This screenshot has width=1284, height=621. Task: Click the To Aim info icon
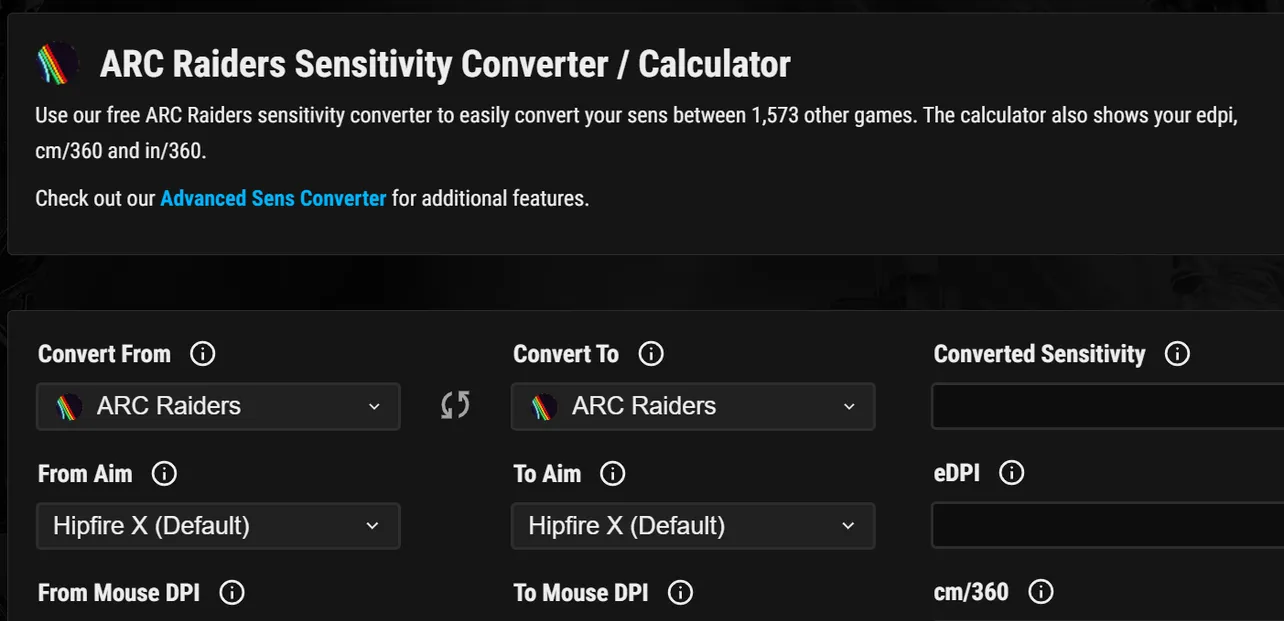pyautogui.click(x=613, y=473)
